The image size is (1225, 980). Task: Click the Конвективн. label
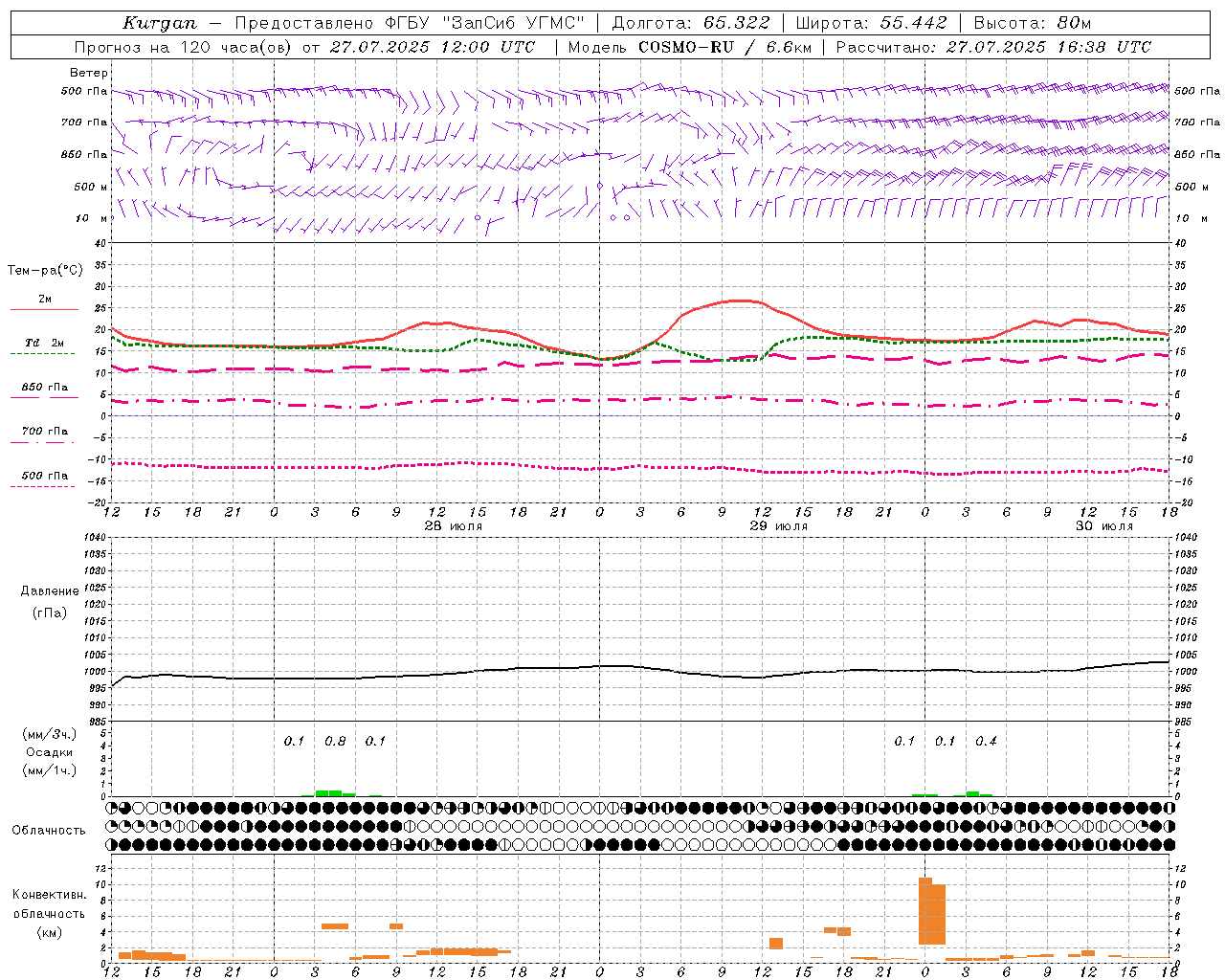click(49, 895)
